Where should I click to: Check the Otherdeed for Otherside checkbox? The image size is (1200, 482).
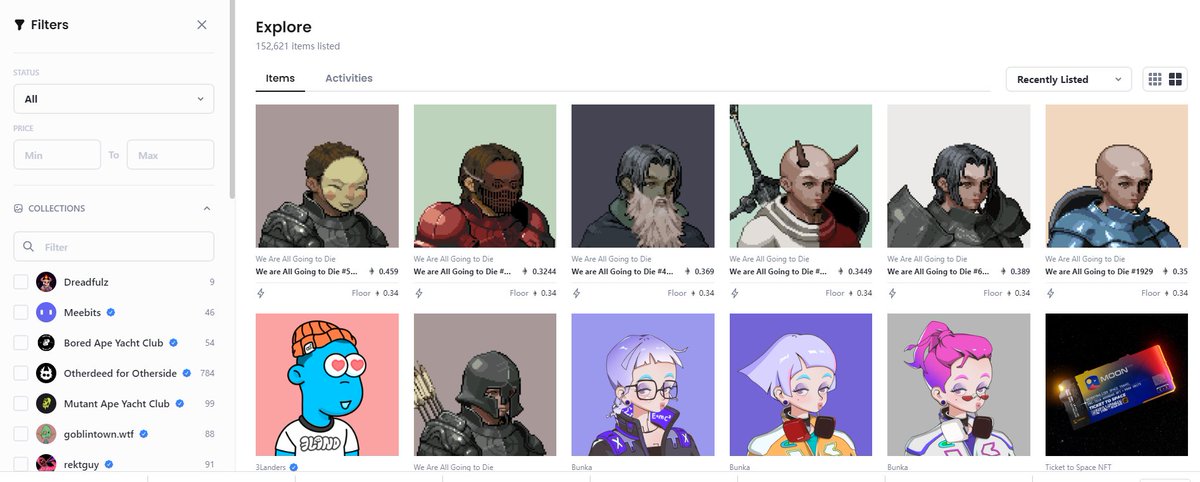(21, 373)
